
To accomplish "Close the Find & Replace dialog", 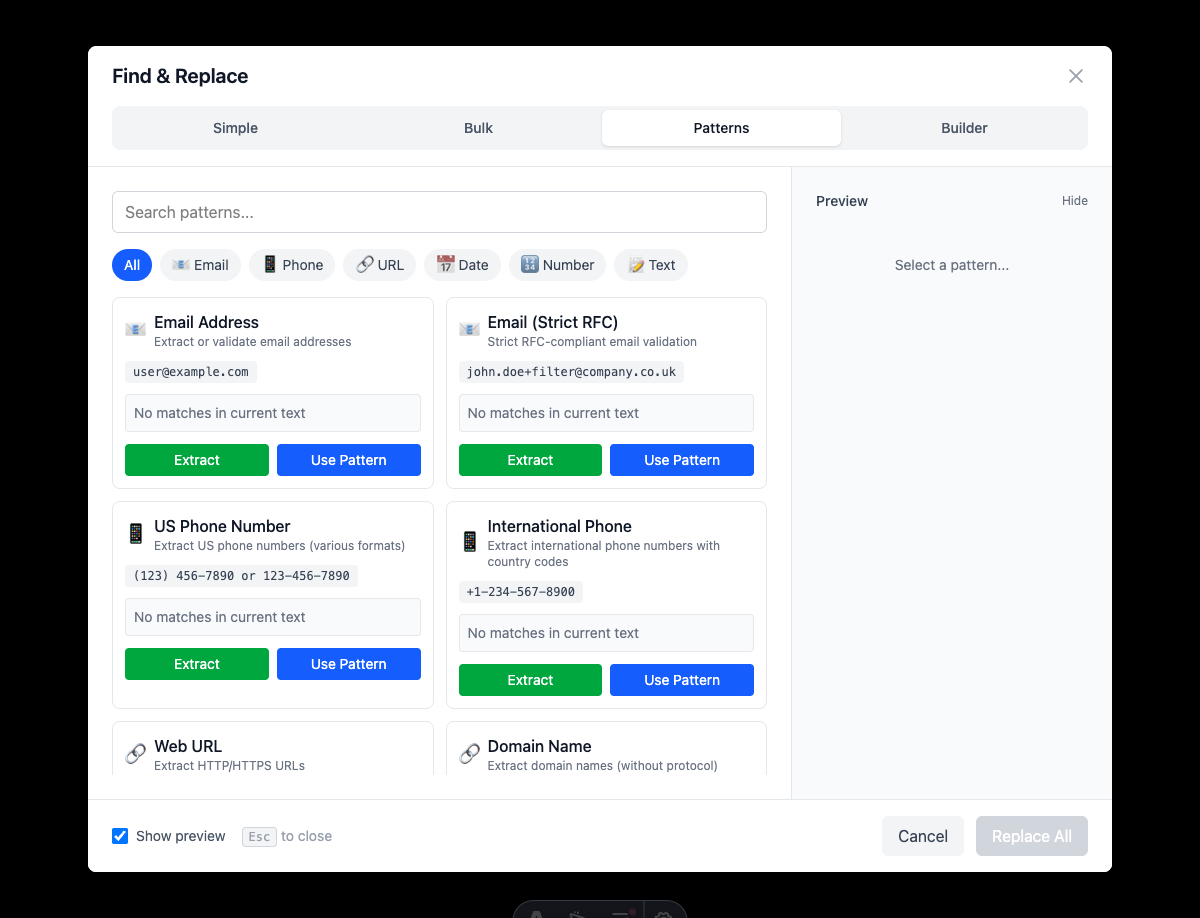I will point(1075,76).
